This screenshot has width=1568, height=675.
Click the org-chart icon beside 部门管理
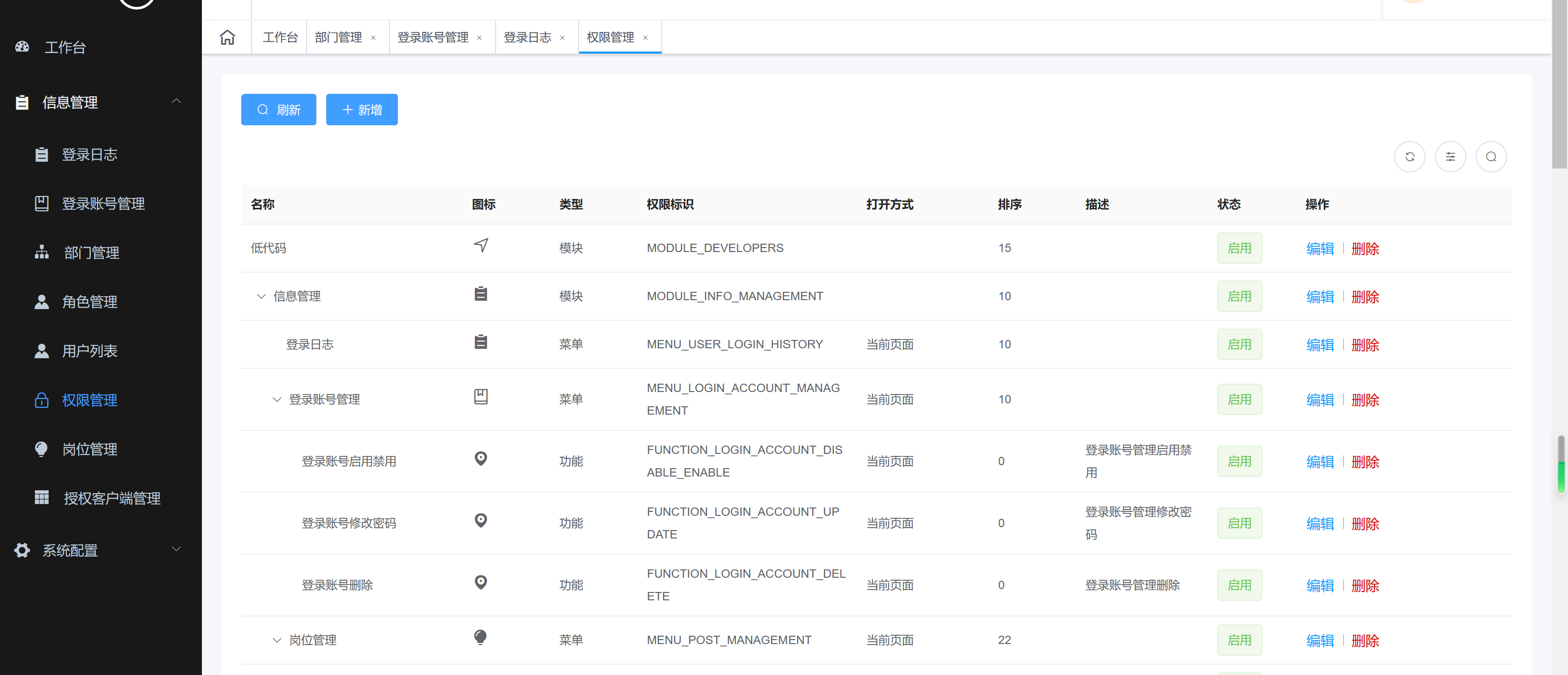(x=41, y=252)
